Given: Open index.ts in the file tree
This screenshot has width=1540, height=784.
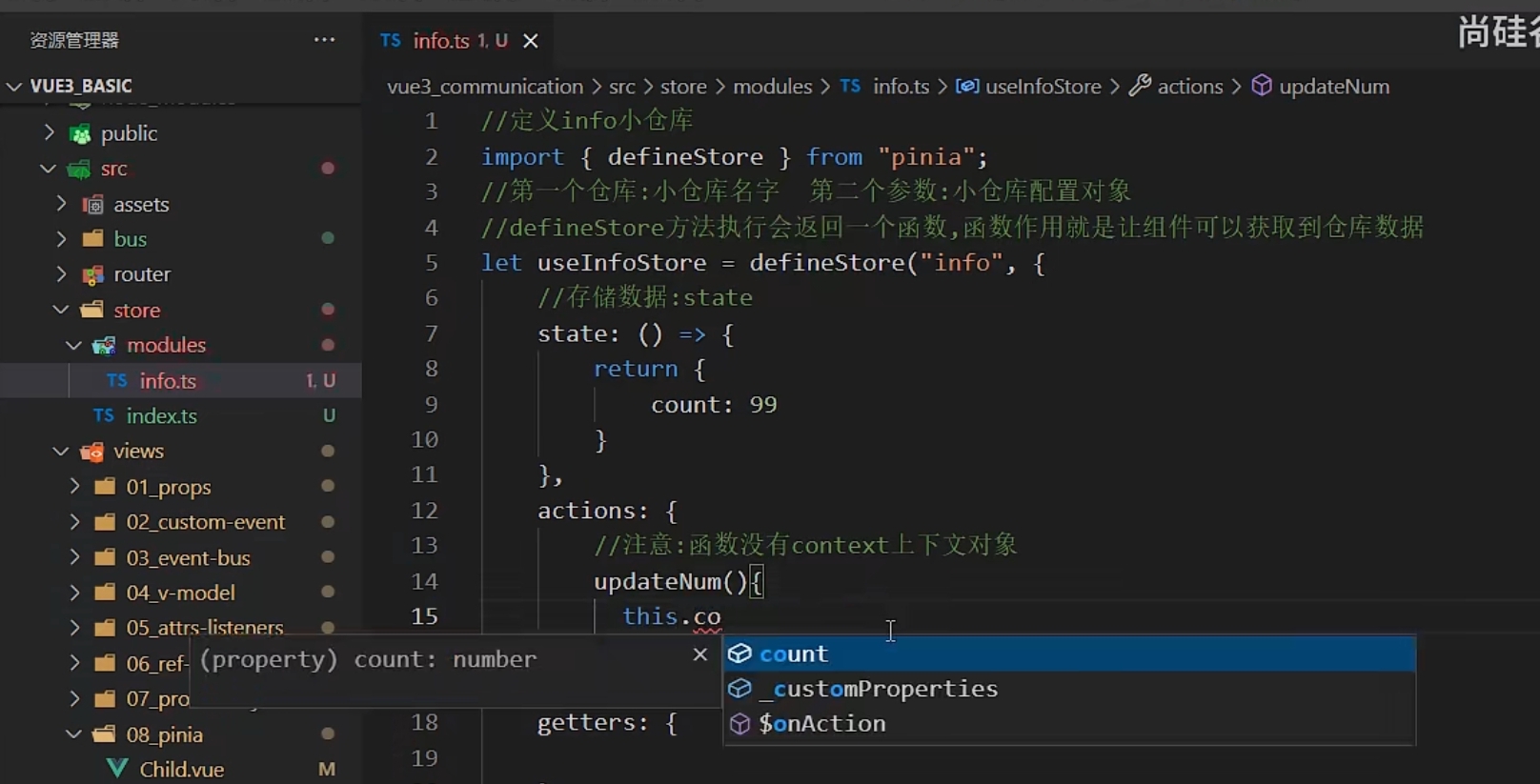Looking at the screenshot, I should coord(161,415).
